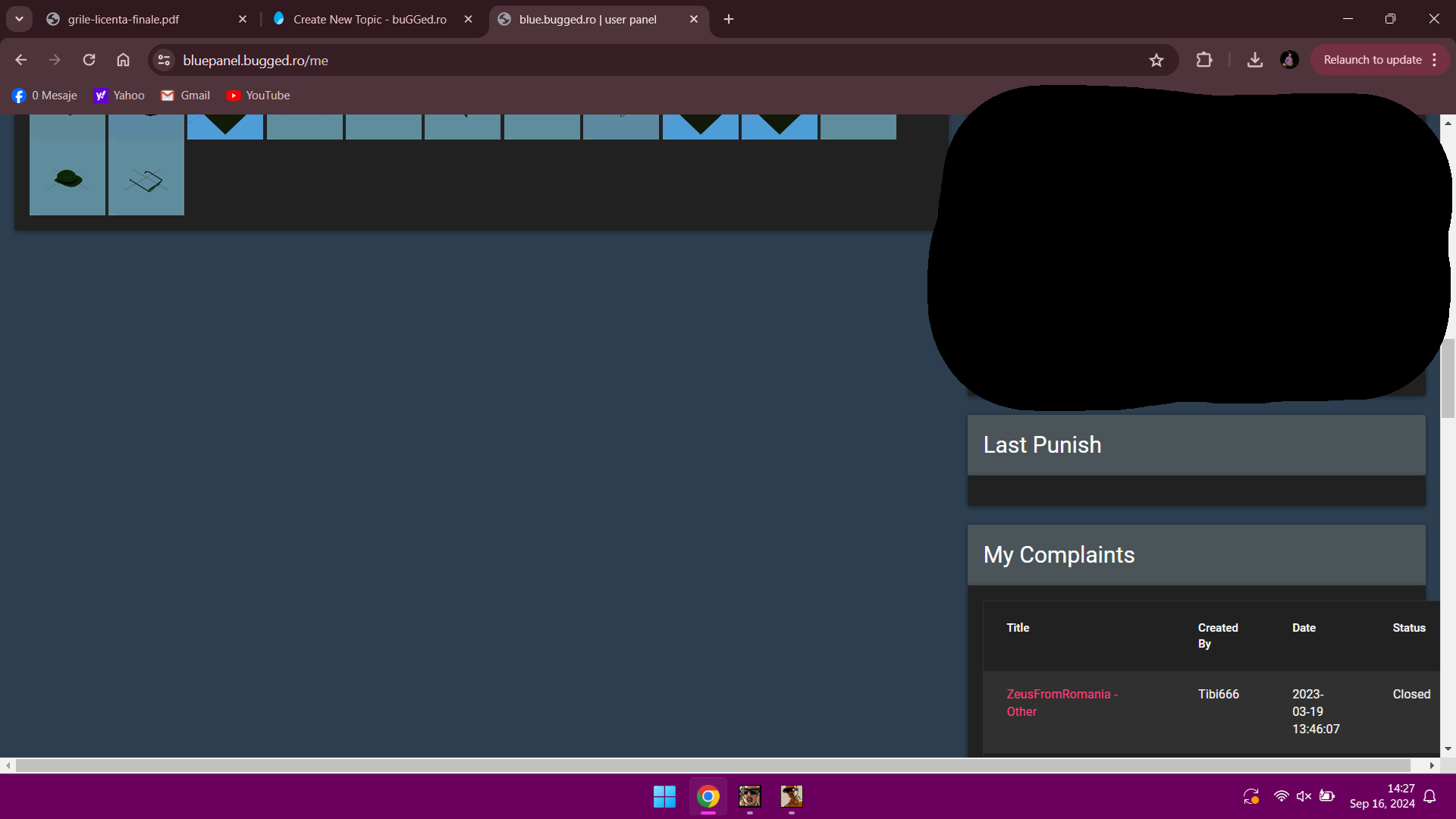This screenshot has height=819, width=1456.
Task: Switch to grile-licenta-finale.pdf tab
Action: coord(124,20)
